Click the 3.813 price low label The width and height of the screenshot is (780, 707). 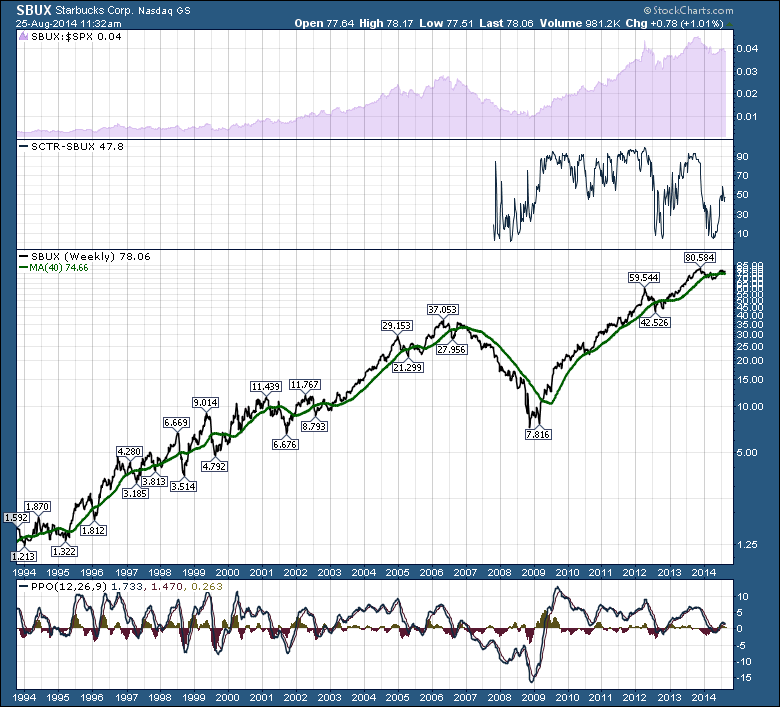pyautogui.click(x=154, y=481)
